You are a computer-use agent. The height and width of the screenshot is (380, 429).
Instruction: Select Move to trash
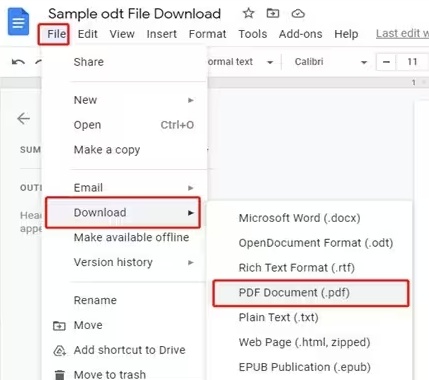[x=123, y=375]
